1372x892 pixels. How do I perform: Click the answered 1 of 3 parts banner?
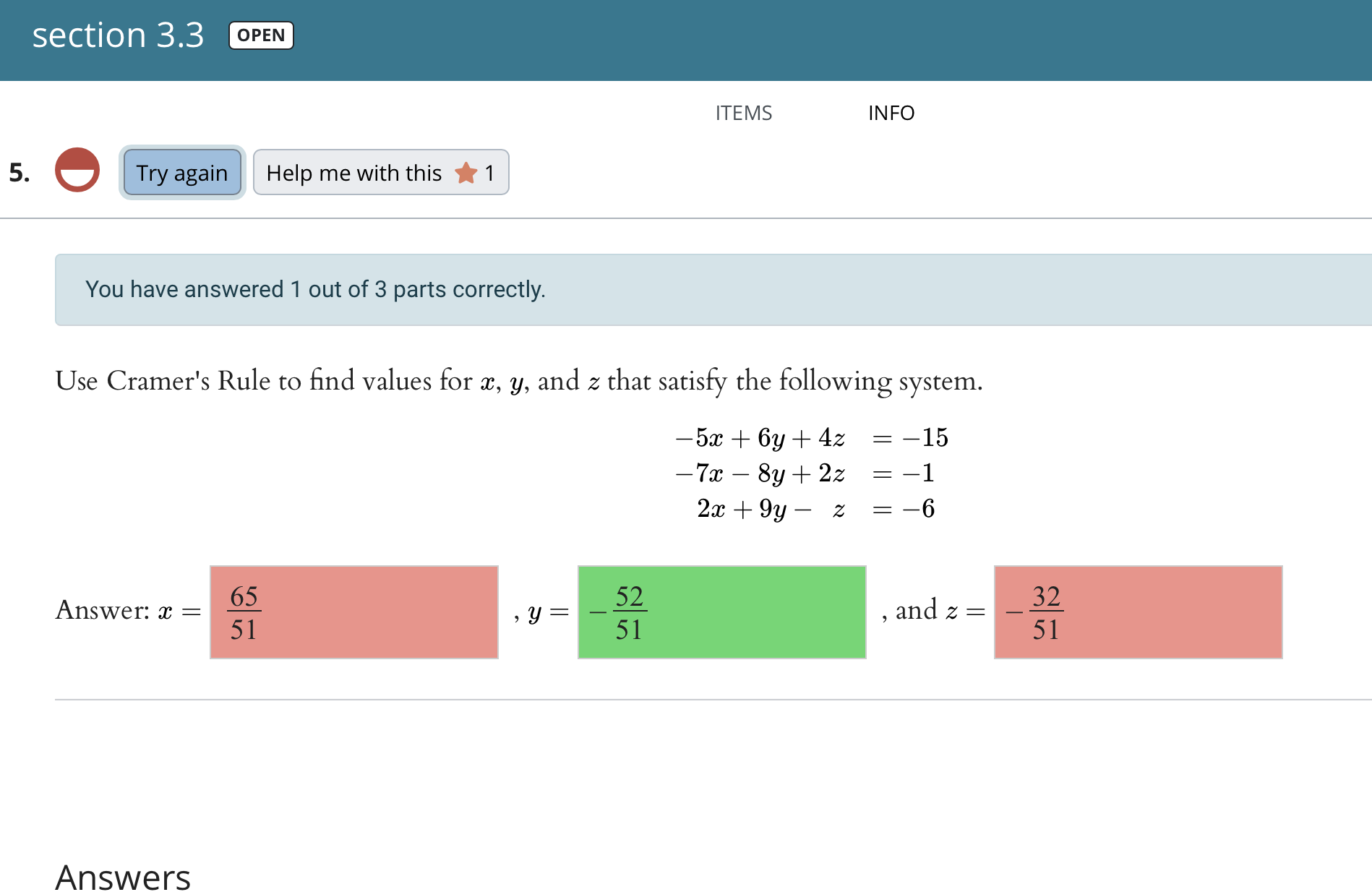click(713, 290)
